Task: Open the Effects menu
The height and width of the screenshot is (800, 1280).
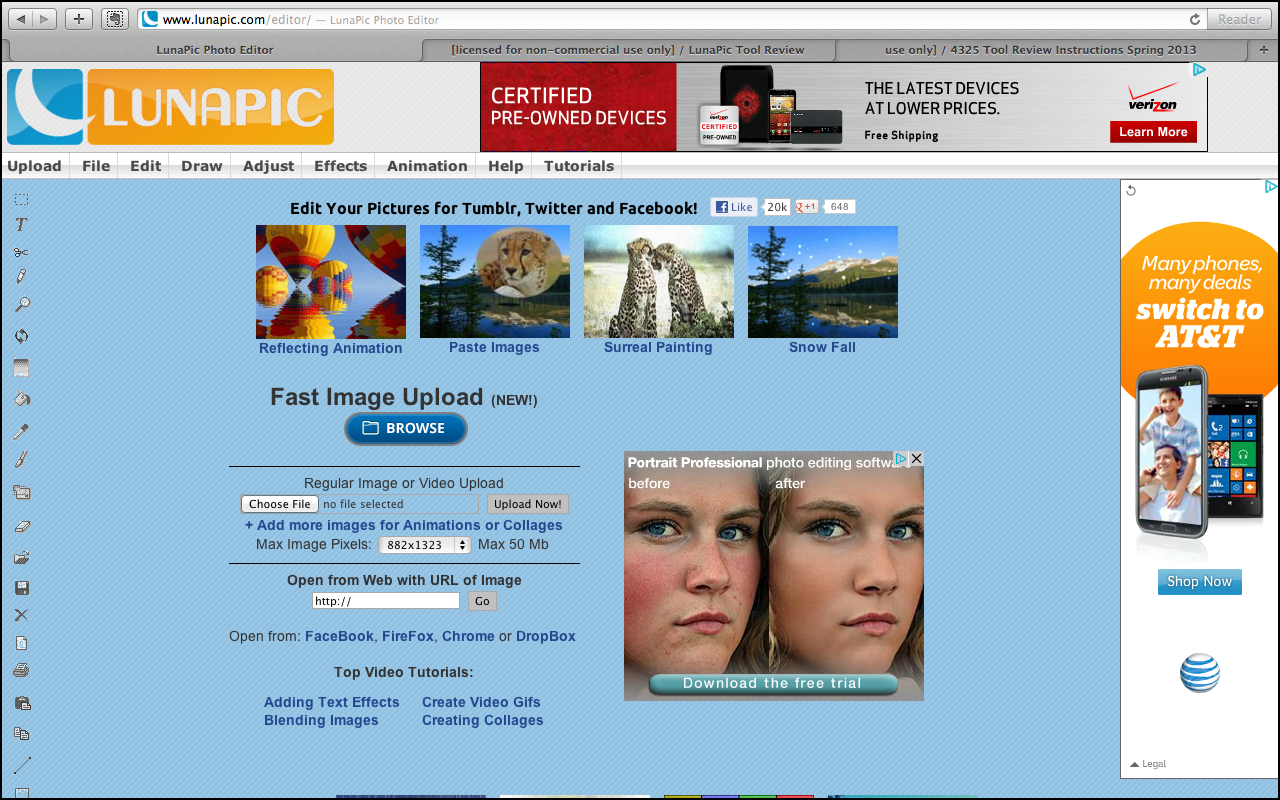Action: [x=340, y=166]
